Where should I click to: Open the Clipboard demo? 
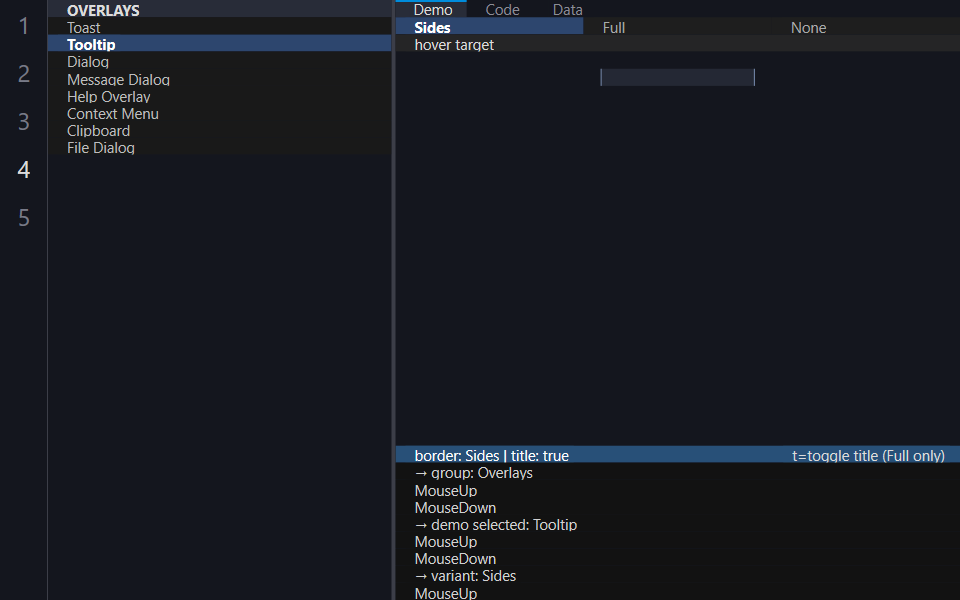(x=219, y=130)
